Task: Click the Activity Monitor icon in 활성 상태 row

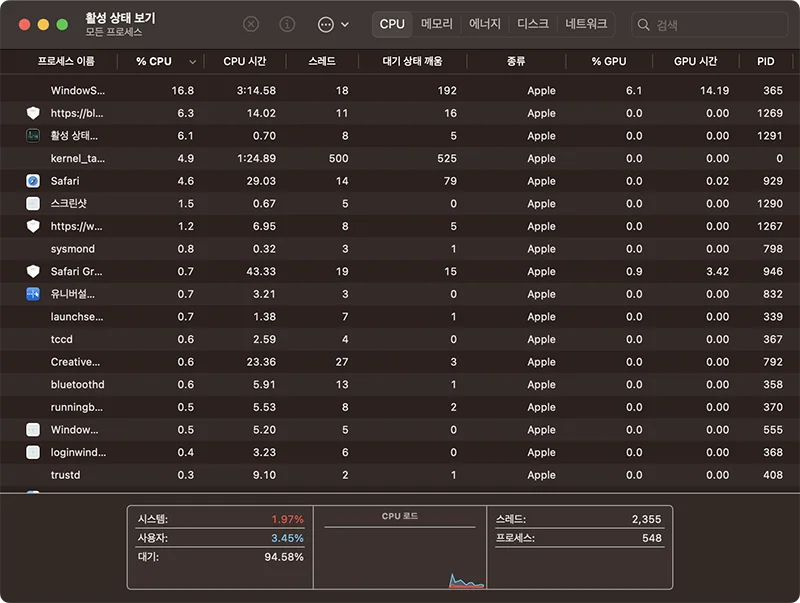Action: (x=33, y=136)
